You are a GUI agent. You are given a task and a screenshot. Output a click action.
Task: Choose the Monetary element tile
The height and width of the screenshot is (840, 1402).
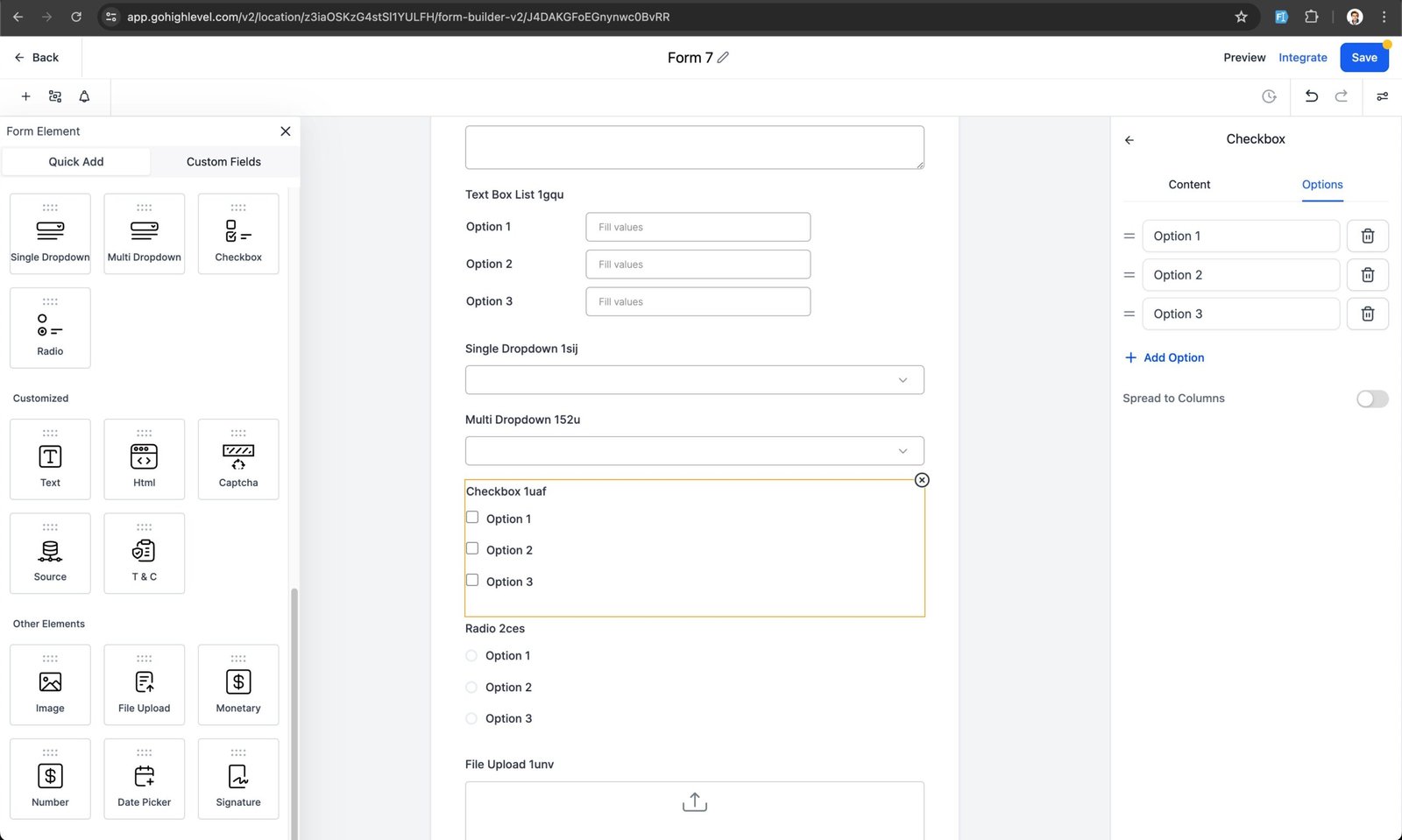click(x=238, y=685)
